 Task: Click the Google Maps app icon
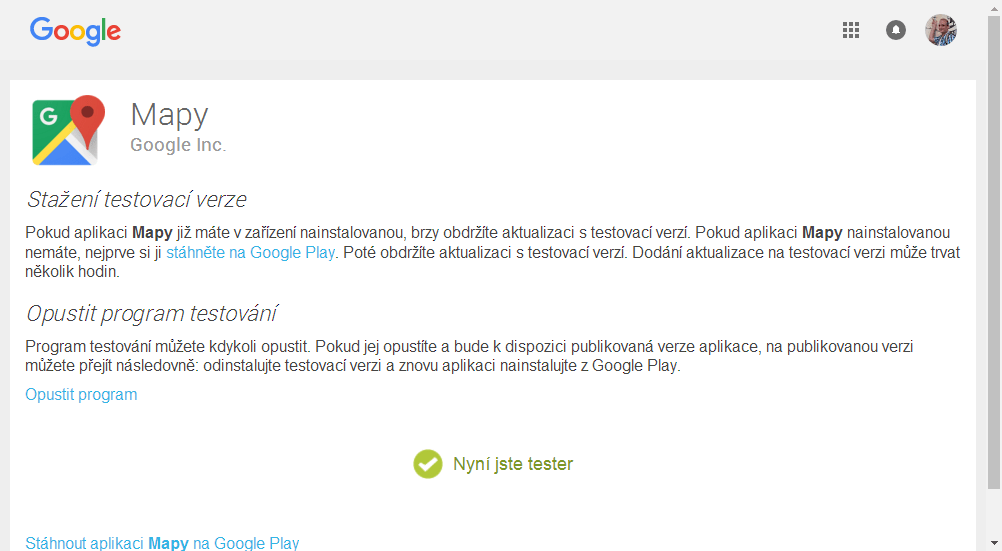[68, 130]
